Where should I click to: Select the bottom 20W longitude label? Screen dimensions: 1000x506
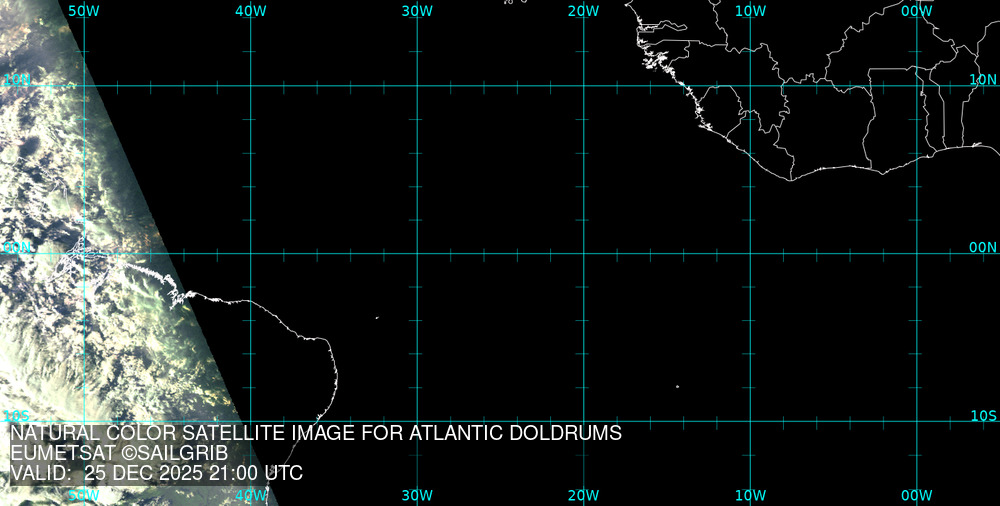point(583,495)
